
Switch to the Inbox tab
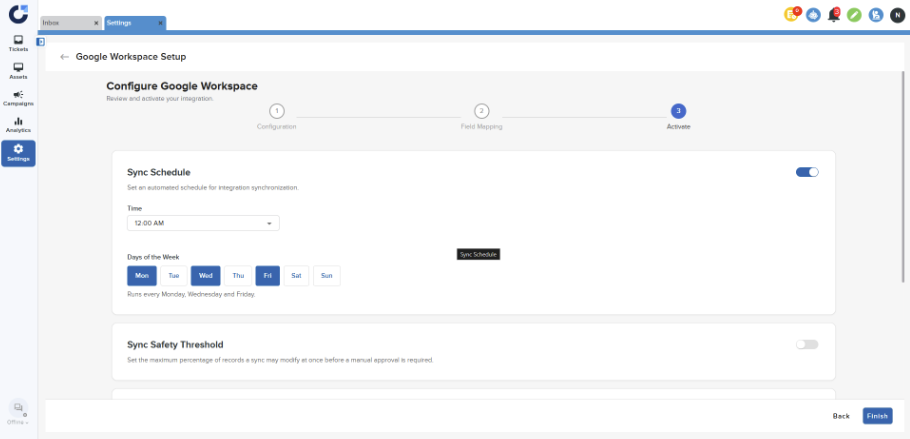[65, 23]
